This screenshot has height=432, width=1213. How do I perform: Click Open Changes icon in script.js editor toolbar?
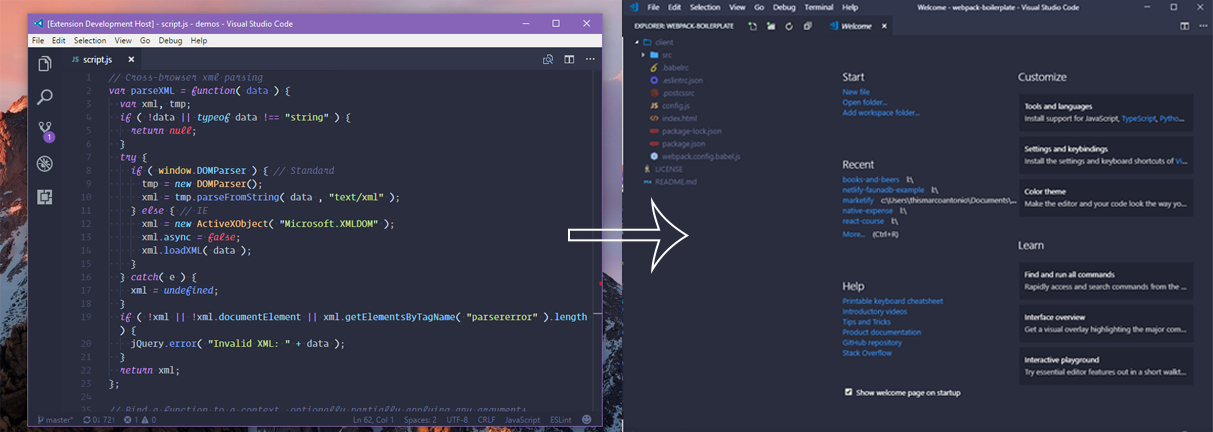[x=548, y=59]
